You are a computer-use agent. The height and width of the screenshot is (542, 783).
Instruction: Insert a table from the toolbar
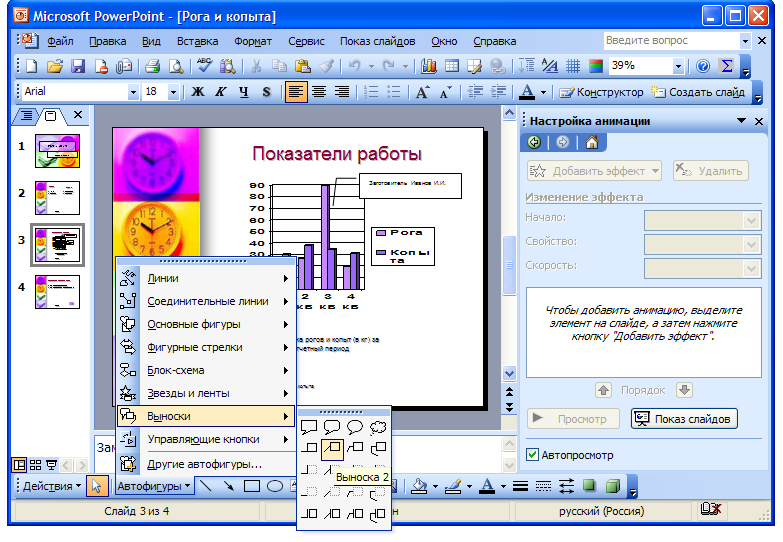[452, 66]
